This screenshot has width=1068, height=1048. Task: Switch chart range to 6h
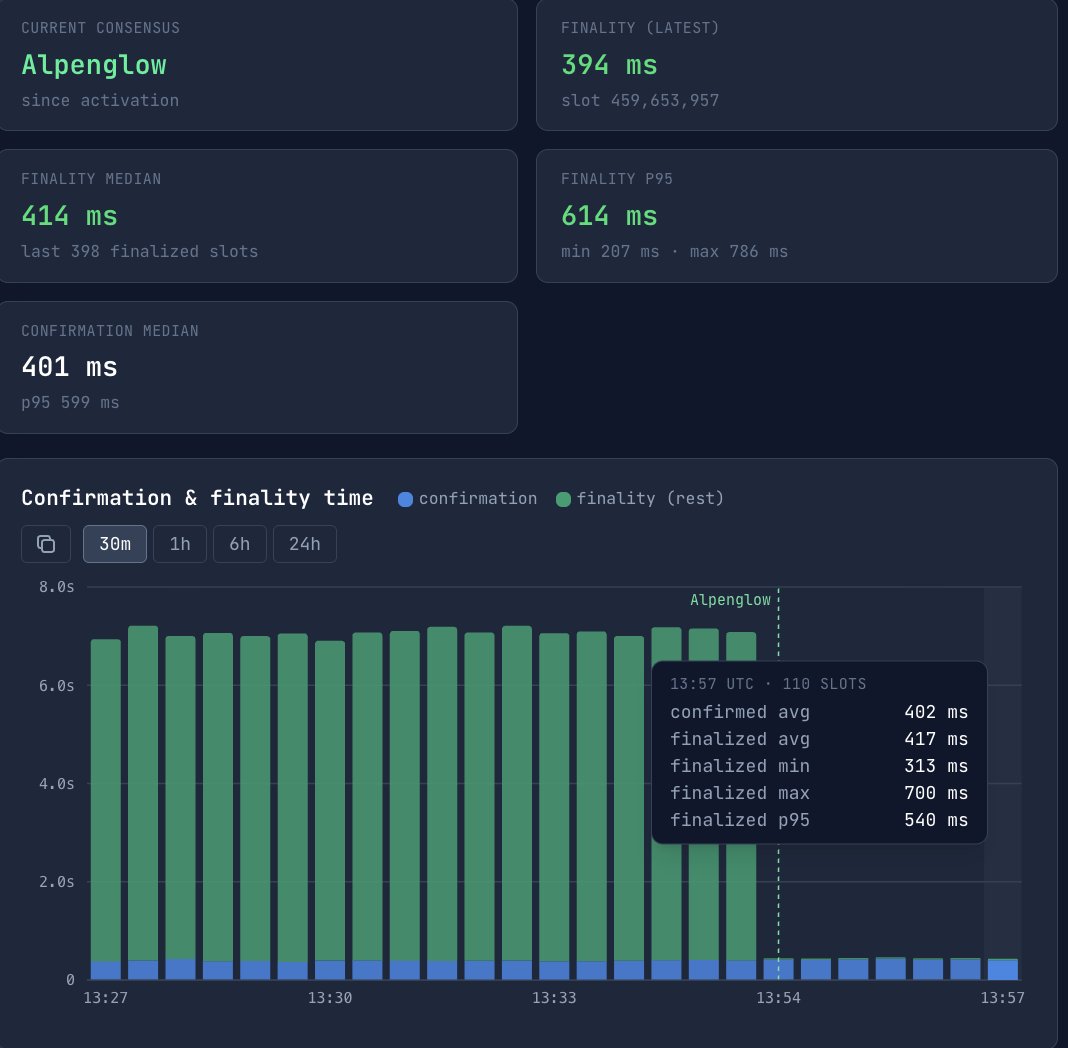click(240, 544)
